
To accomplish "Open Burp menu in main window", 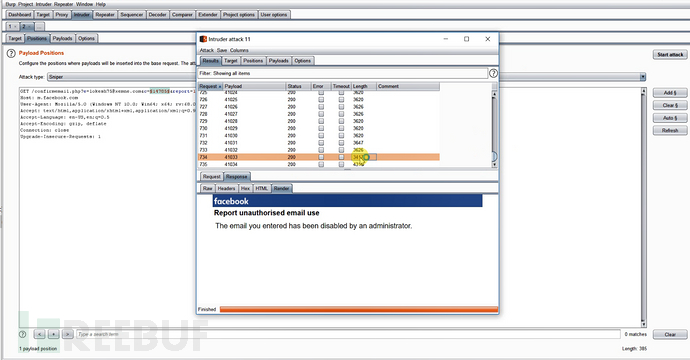I will tap(10, 4).
